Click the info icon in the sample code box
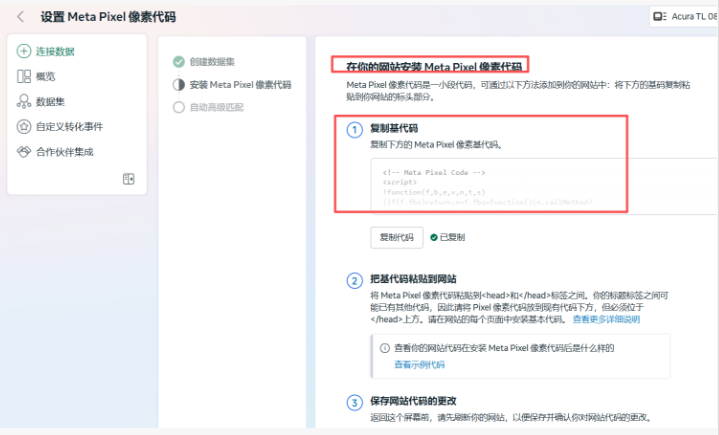The width and height of the screenshot is (719, 435). pos(385,348)
